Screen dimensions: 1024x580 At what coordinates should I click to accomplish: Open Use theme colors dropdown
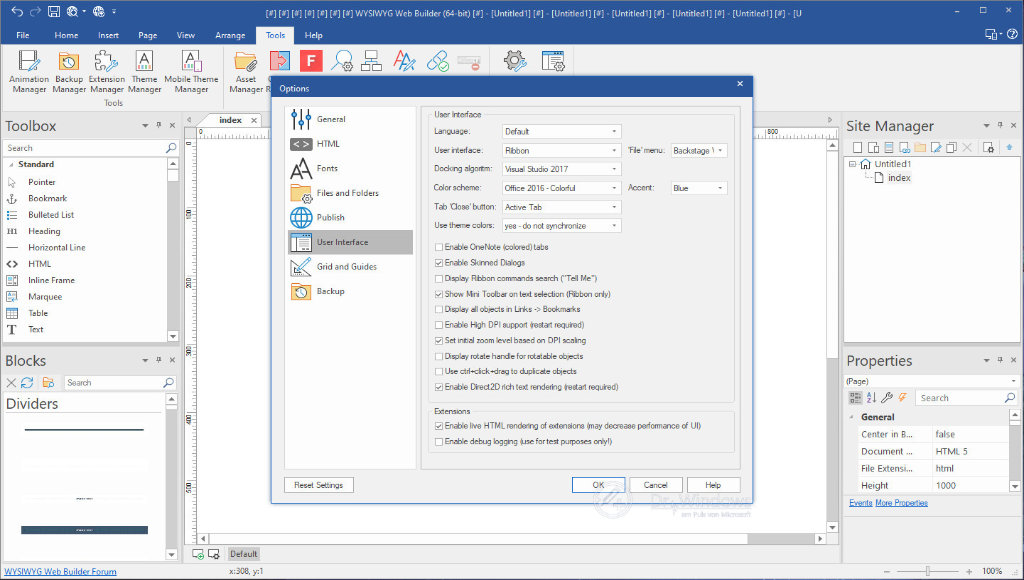(562, 226)
